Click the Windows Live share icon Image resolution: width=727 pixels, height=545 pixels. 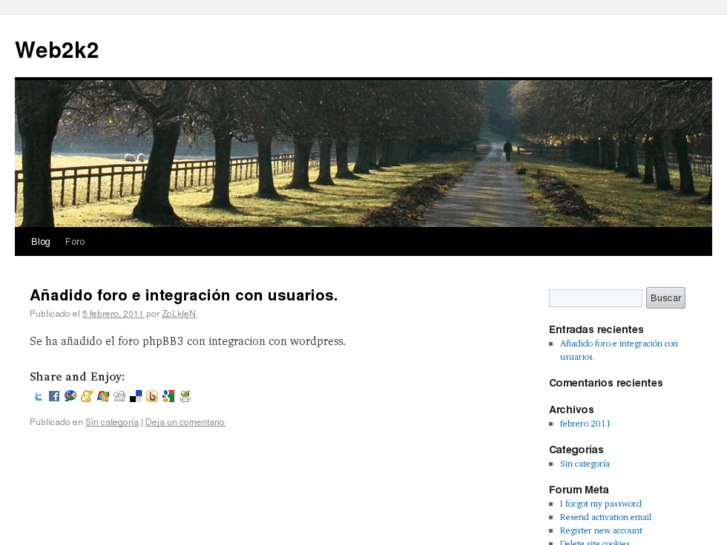[103, 396]
